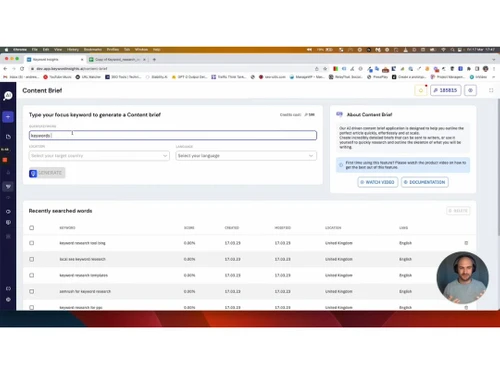Click the share icon in address bar
The height and width of the screenshot is (375, 500).
317,69
